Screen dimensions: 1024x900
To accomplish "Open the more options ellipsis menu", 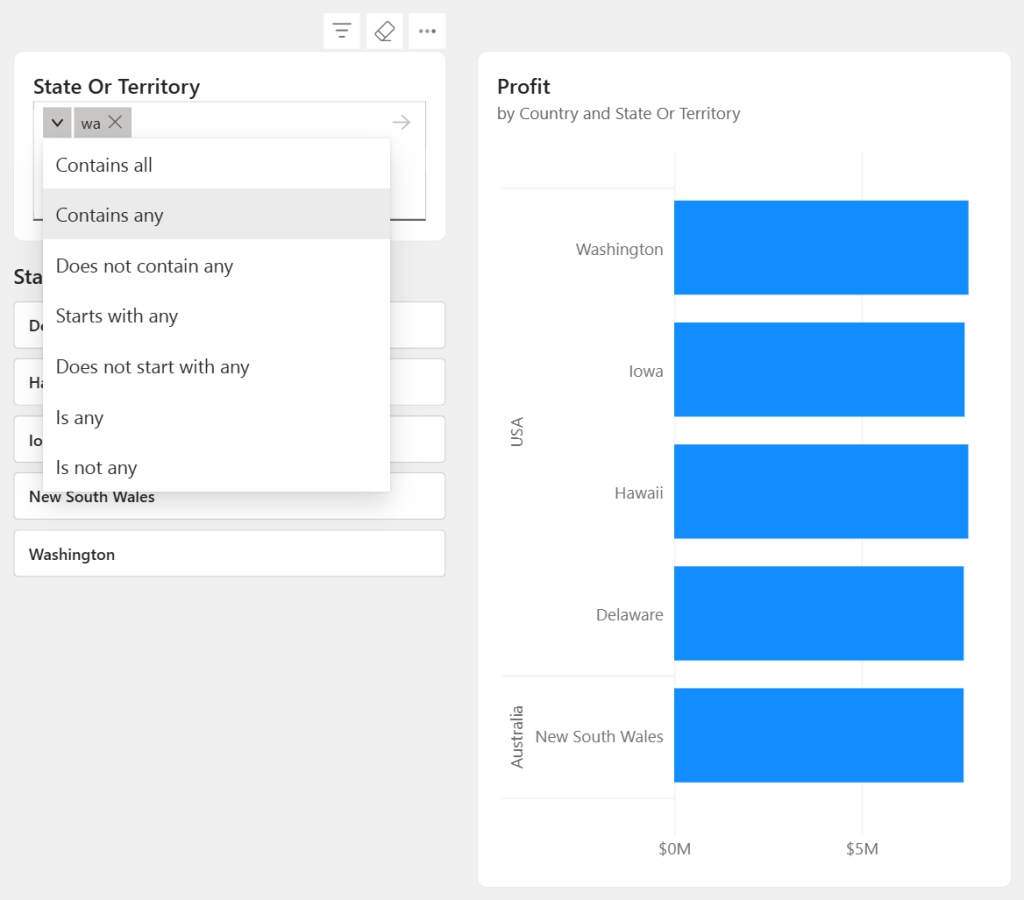I will point(427,32).
